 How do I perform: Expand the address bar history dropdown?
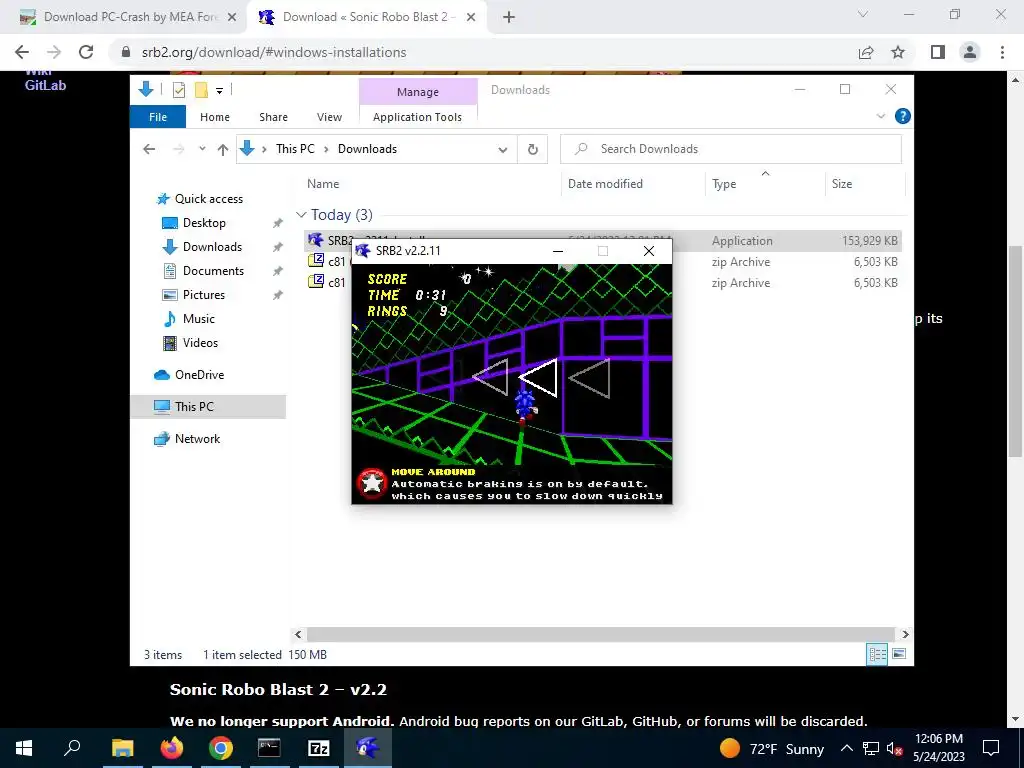point(502,150)
